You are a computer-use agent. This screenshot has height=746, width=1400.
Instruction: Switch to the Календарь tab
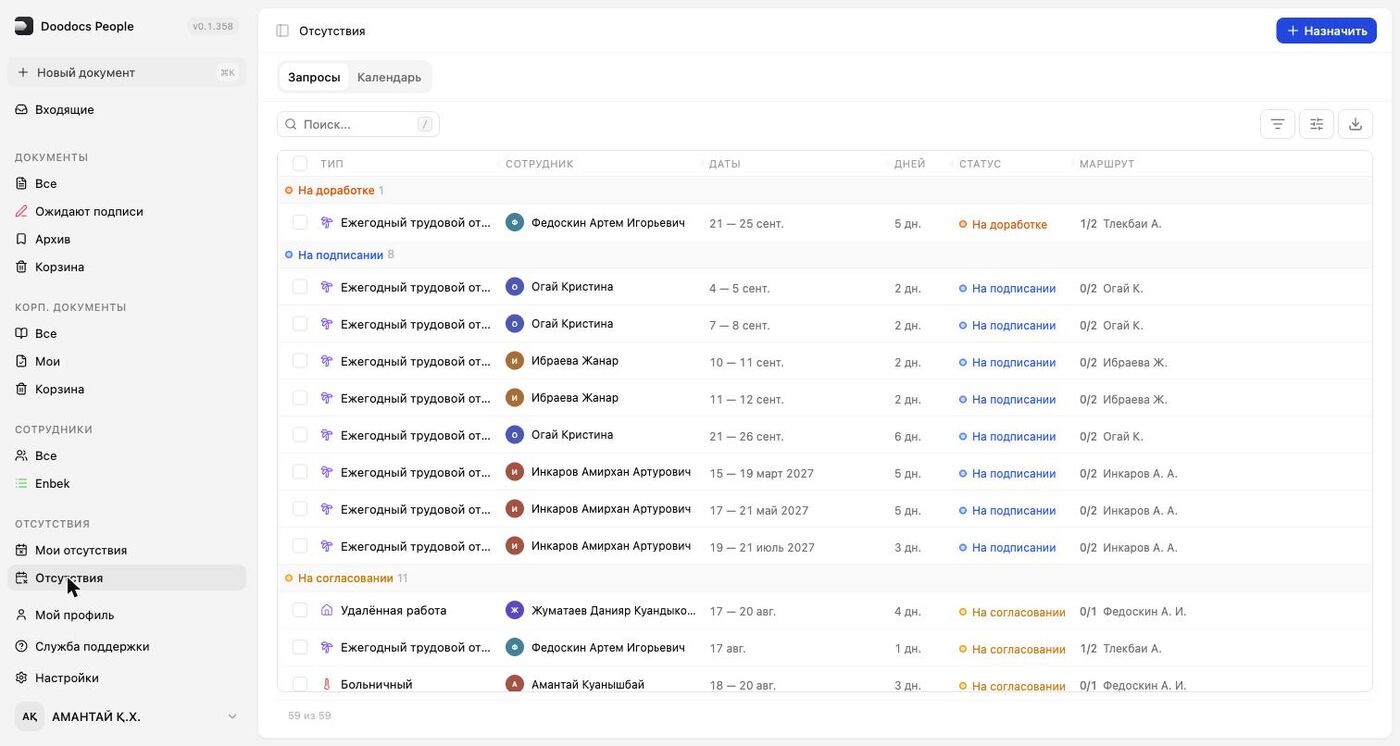coord(389,77)
